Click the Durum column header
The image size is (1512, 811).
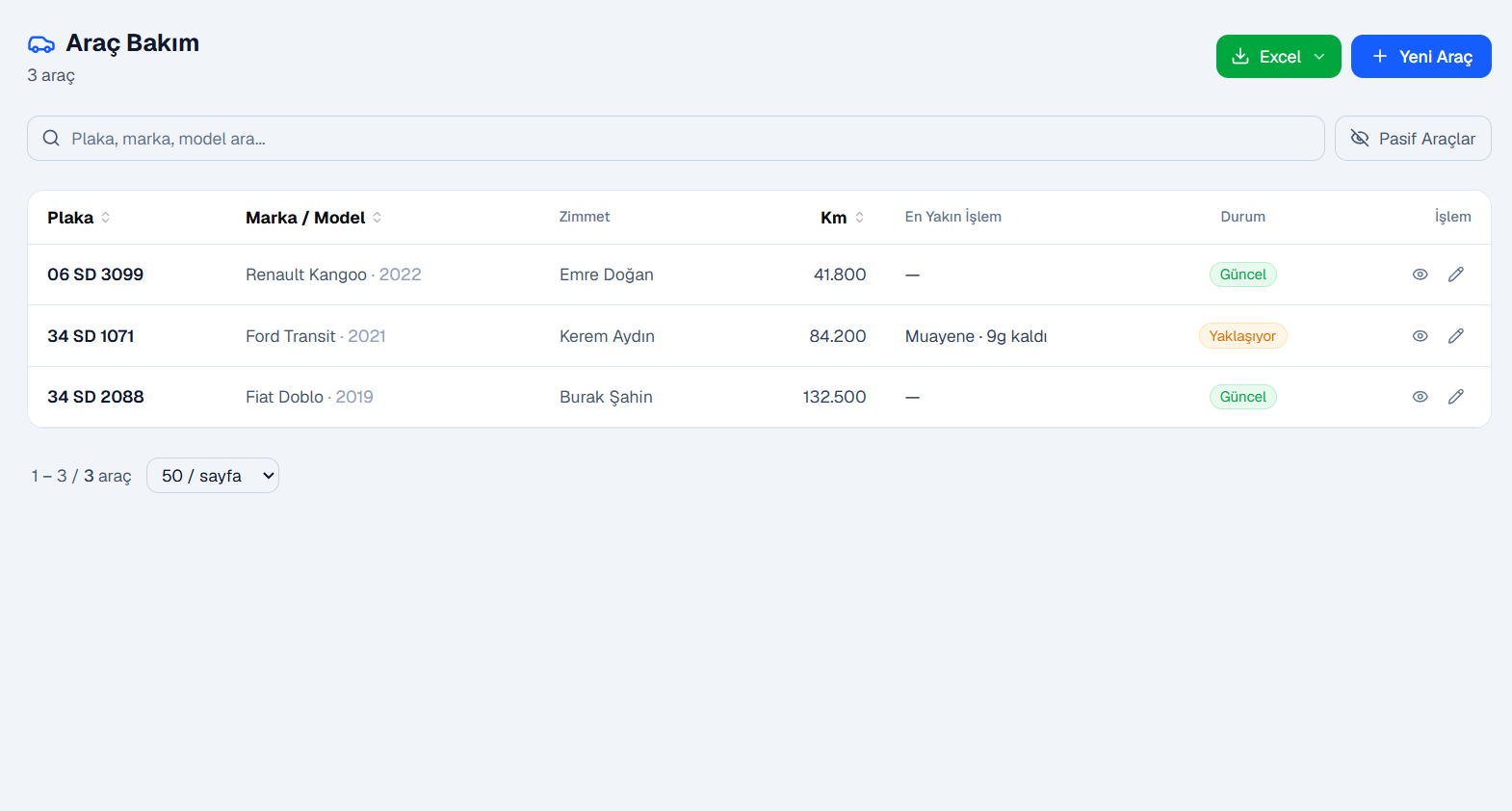[x=1243, y=217]
